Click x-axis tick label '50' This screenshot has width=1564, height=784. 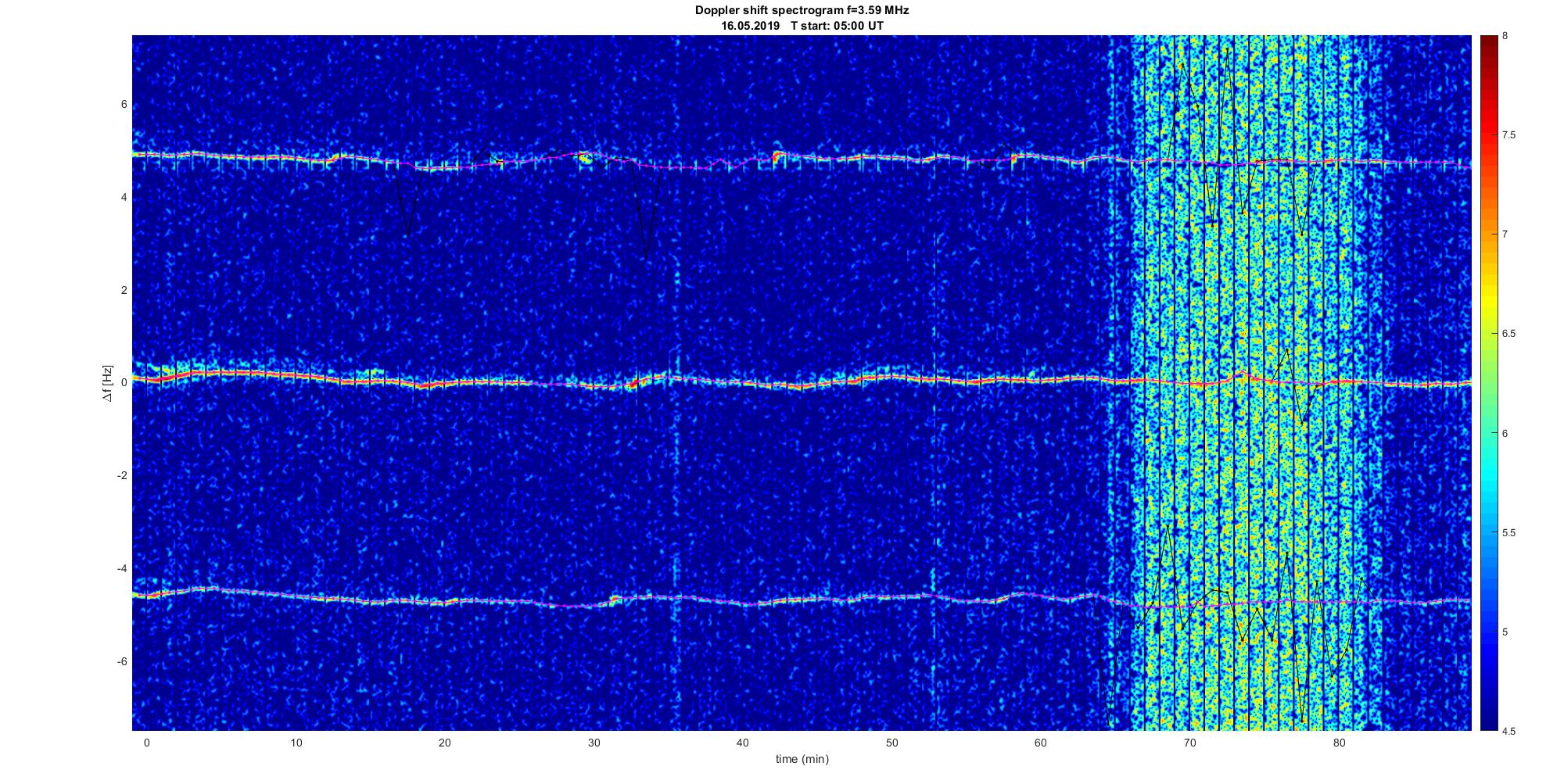[892, 743]
